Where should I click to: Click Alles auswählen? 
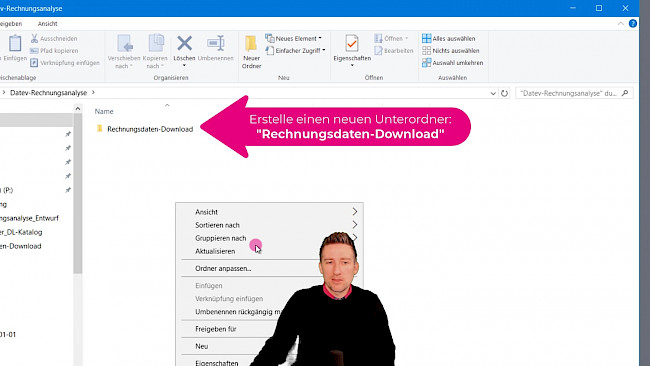click(x=449, y=39)
